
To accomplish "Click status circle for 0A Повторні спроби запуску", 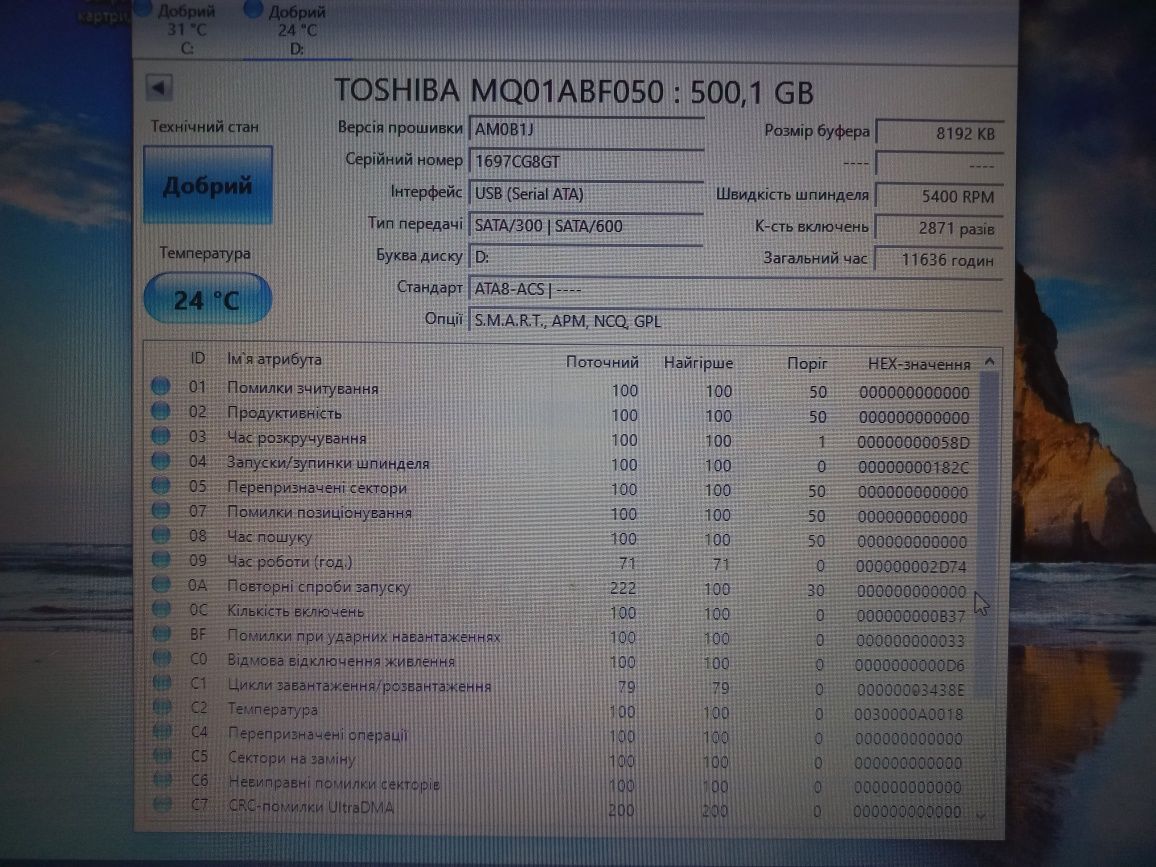I will click(161, 584).
